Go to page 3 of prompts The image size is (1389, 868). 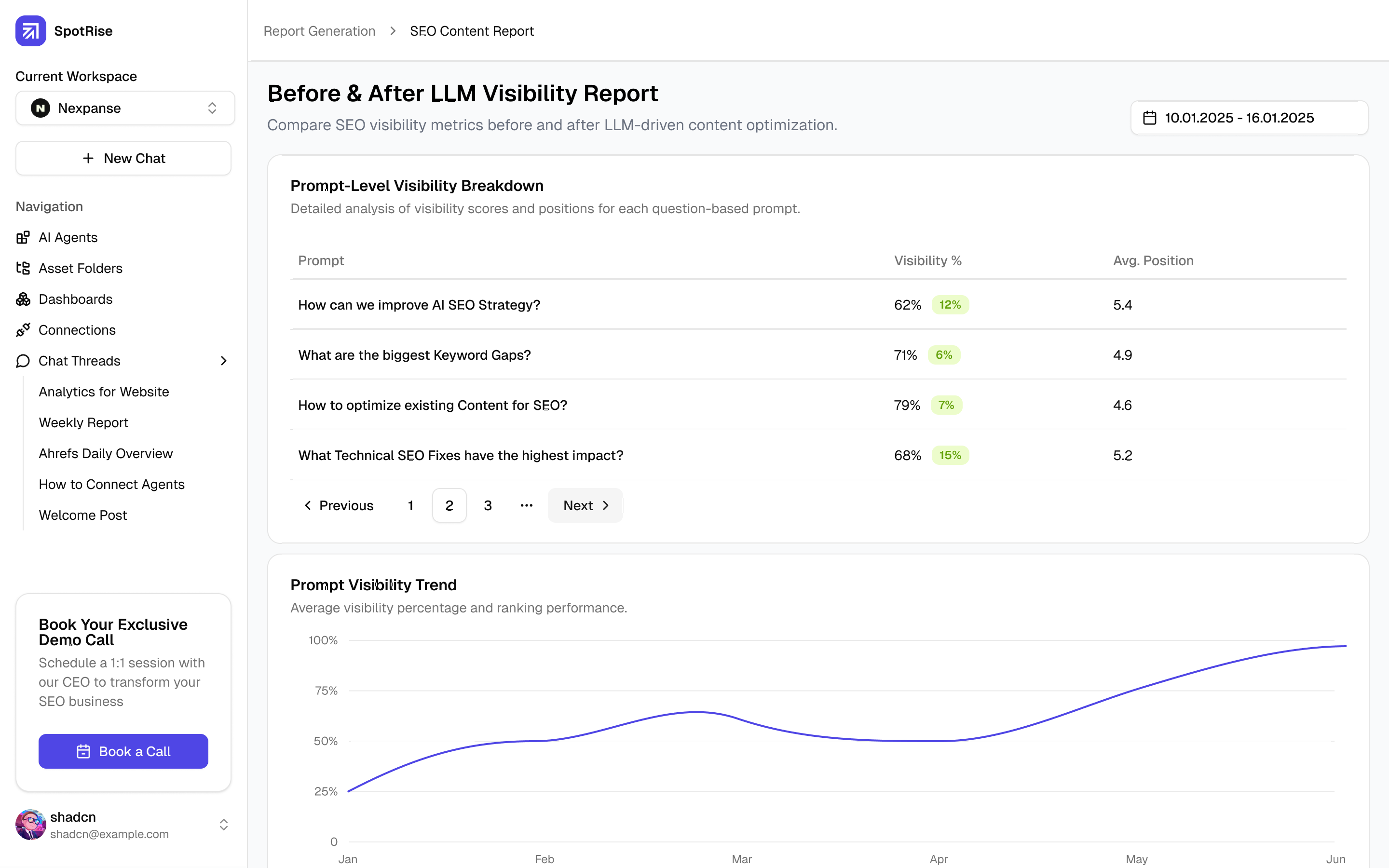click(488, 506)
